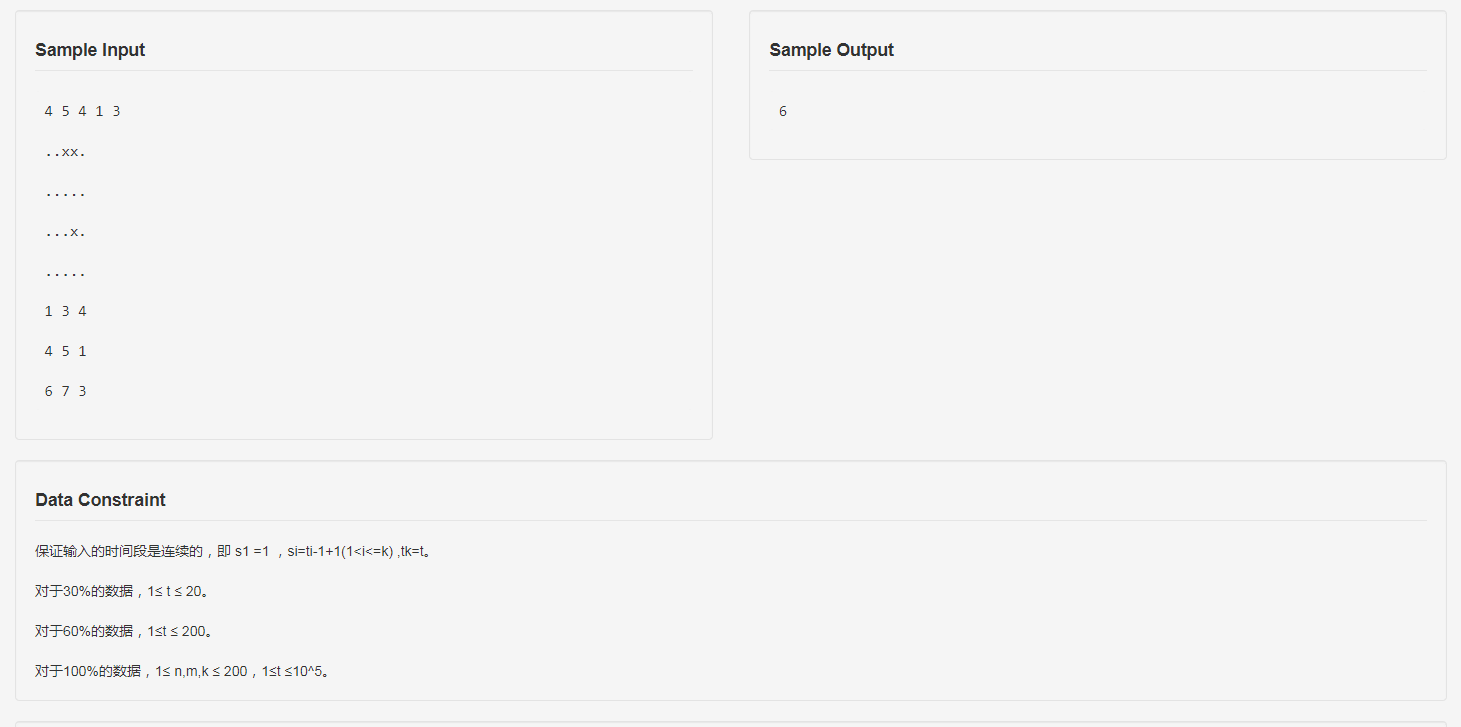The width and height of the screenshot is (1461, 727).
Task: Click the grid row "...x."
Action: pyautogui.click(x=65, y=232)
